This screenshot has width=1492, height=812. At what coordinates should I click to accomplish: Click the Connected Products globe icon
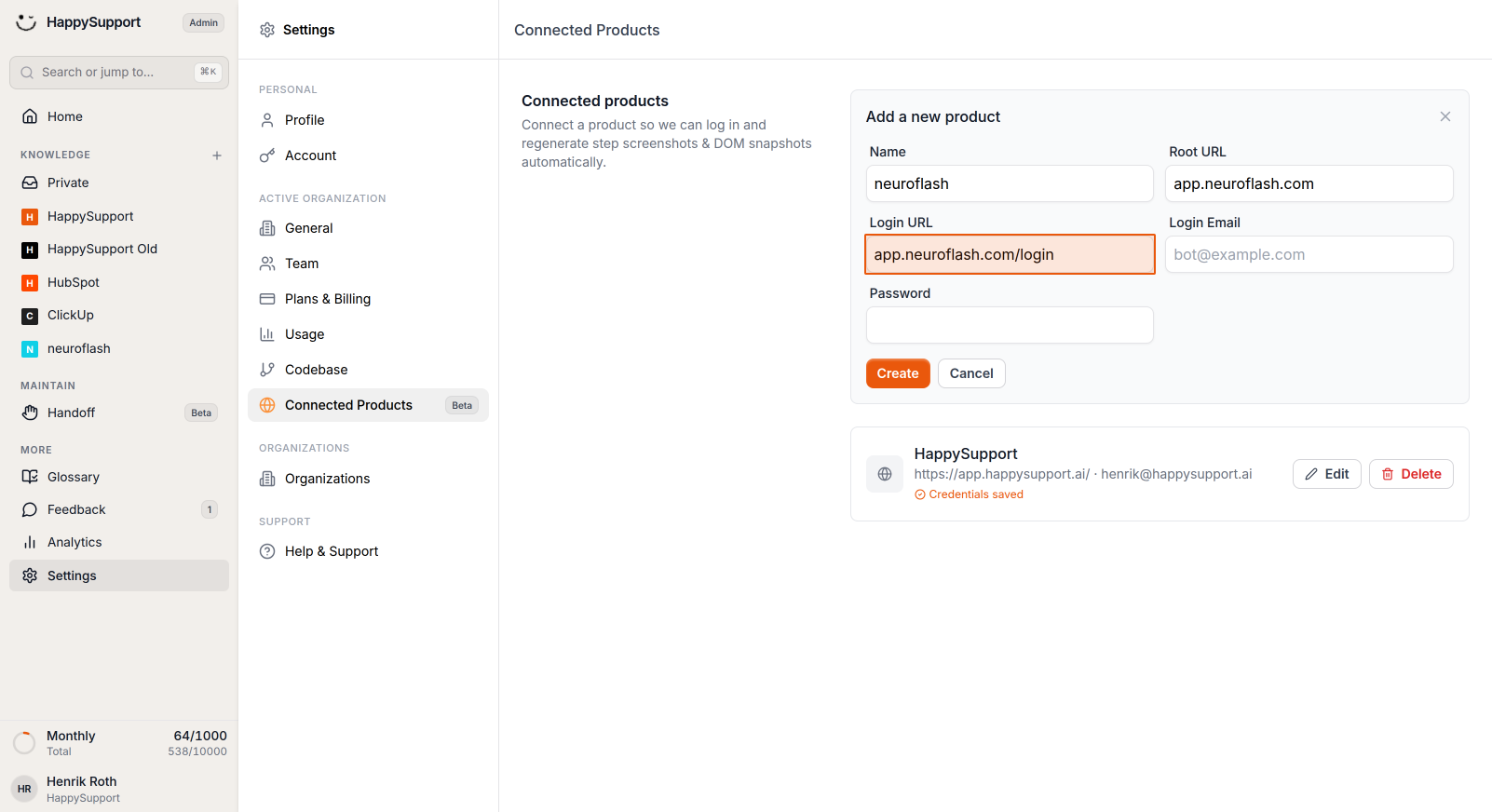pyautogui.click(x=267, y=405)
